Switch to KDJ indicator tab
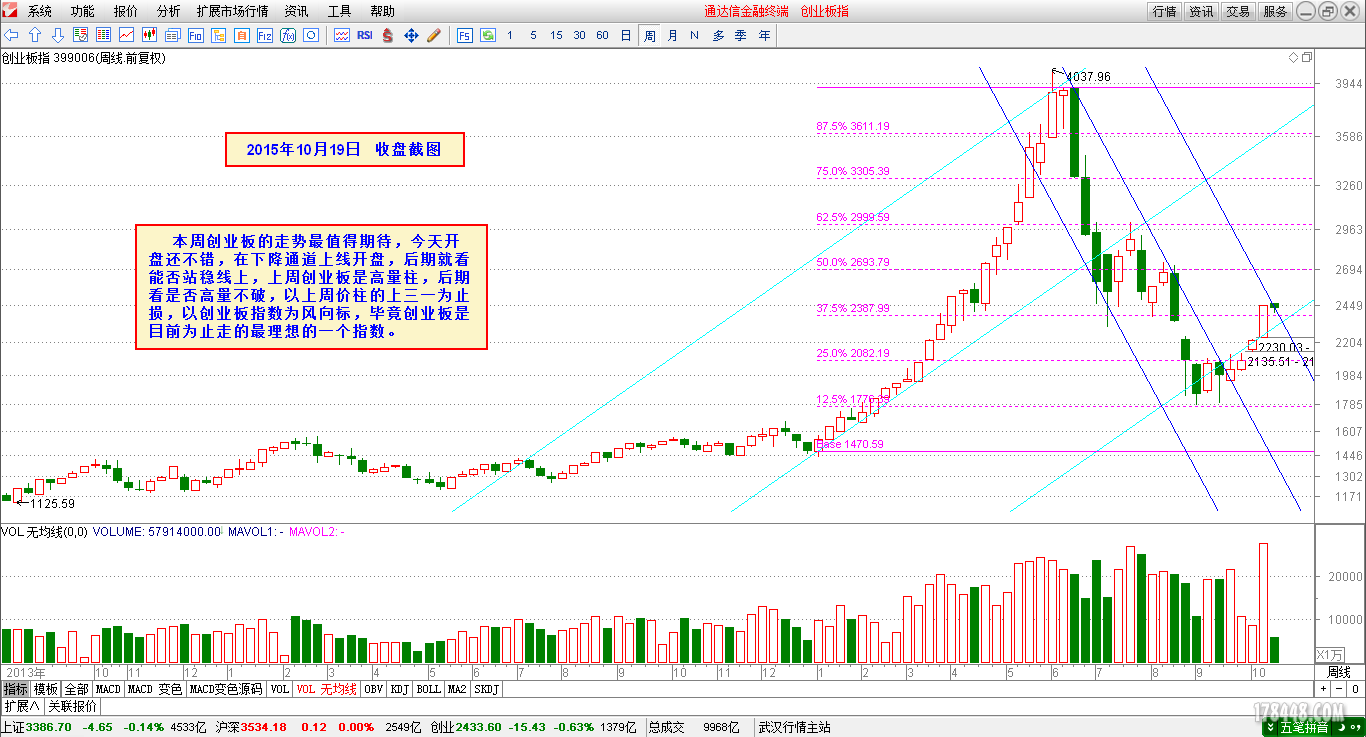This screenshot has width=1366, height=737. (400, 689)
